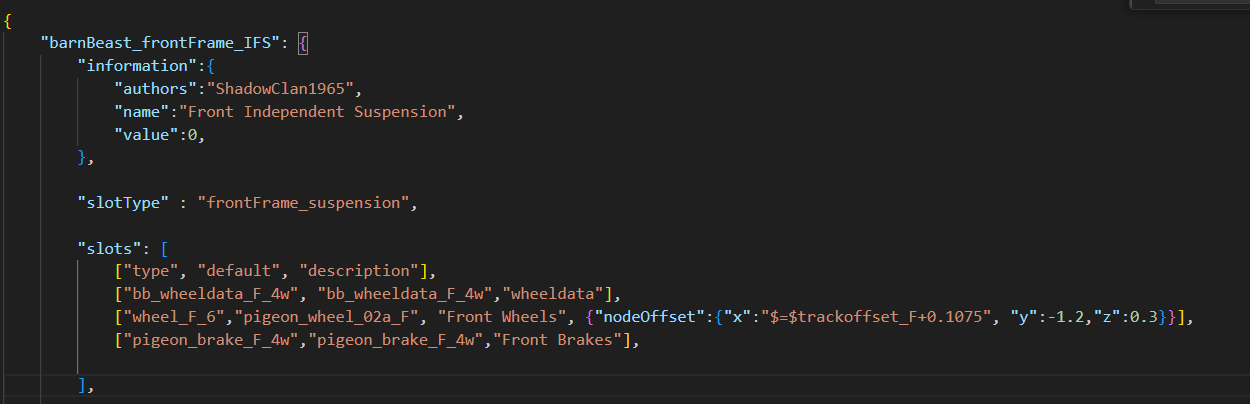This screenshot has height=404, width=1250.
Task: Click the "description" header string
Action: (x=359, y=271)
